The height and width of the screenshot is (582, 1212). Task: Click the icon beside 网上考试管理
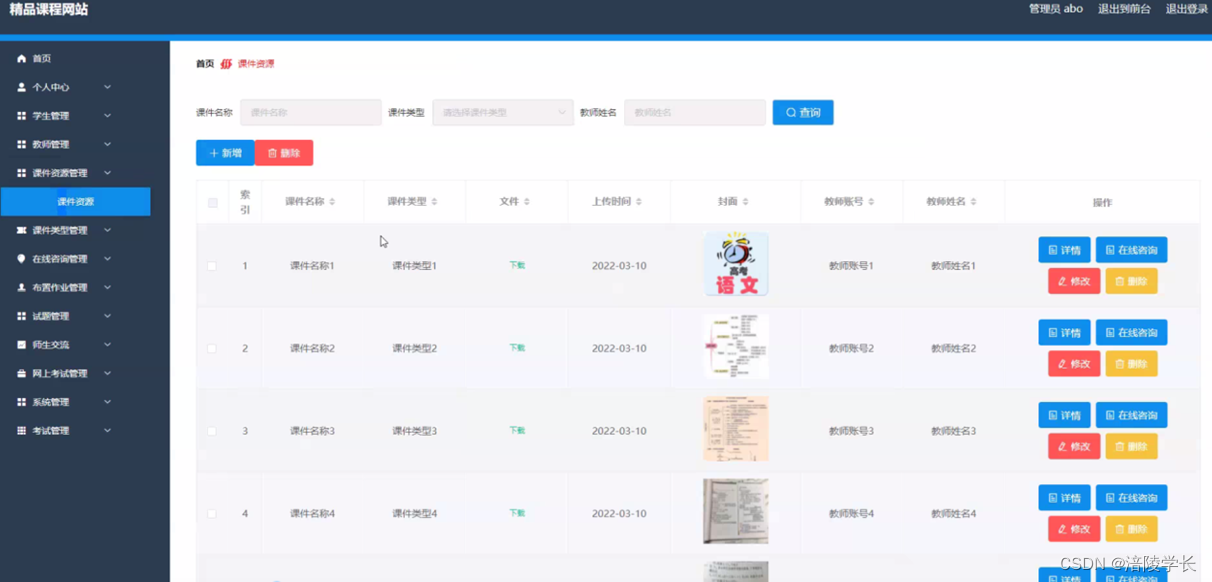pyautogui.click(x=22, y=373)
